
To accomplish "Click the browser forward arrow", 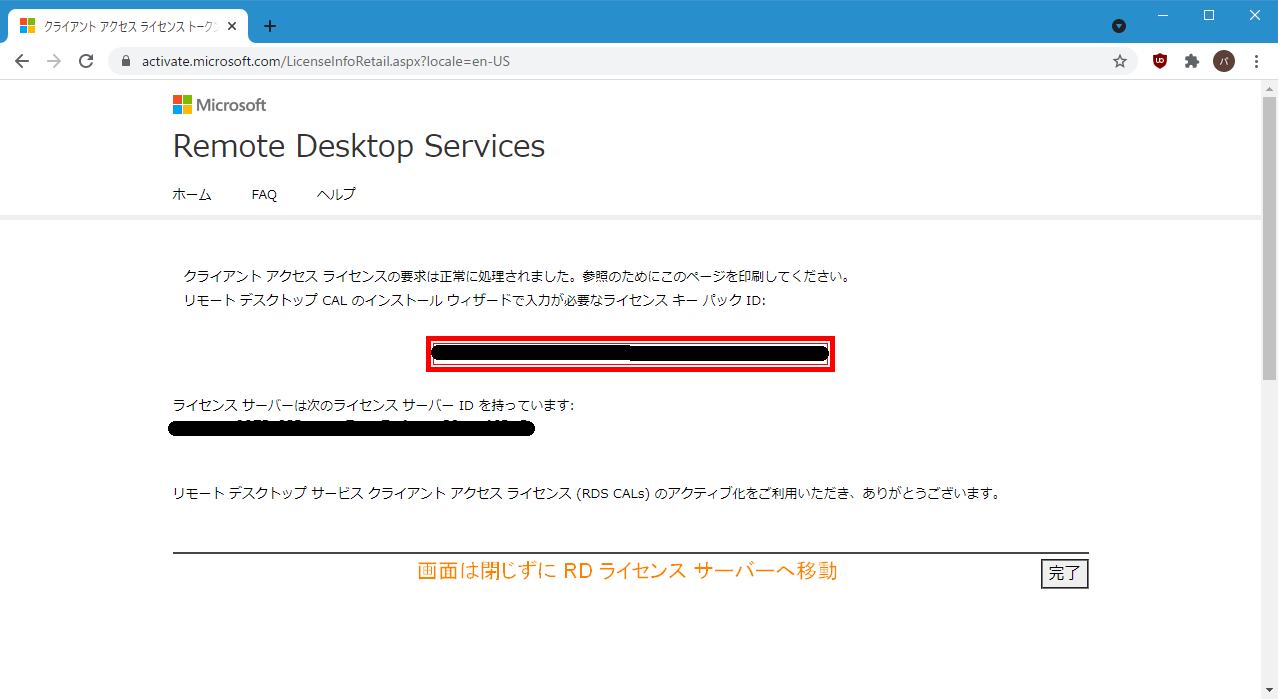I will click(x=54, y=61).
